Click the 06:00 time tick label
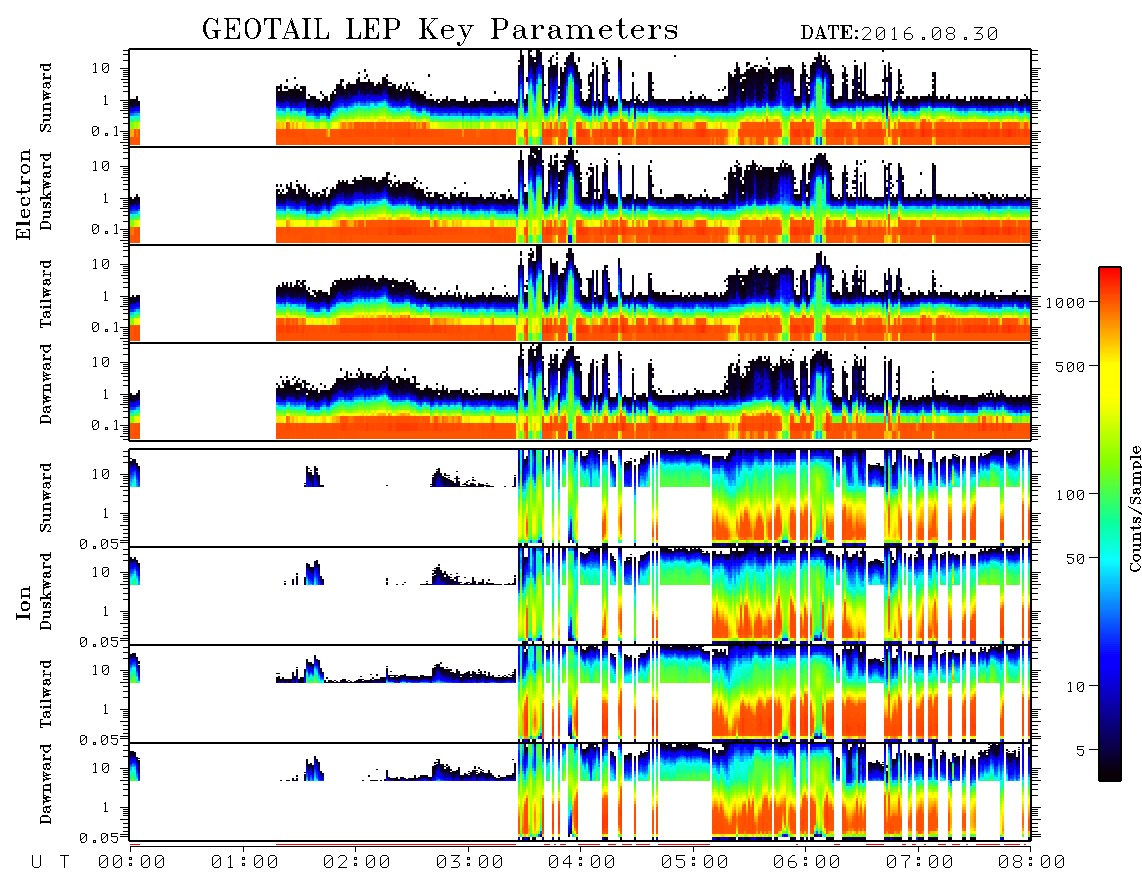The width and height of the screenshot is (1142, 880). point(806,863)
